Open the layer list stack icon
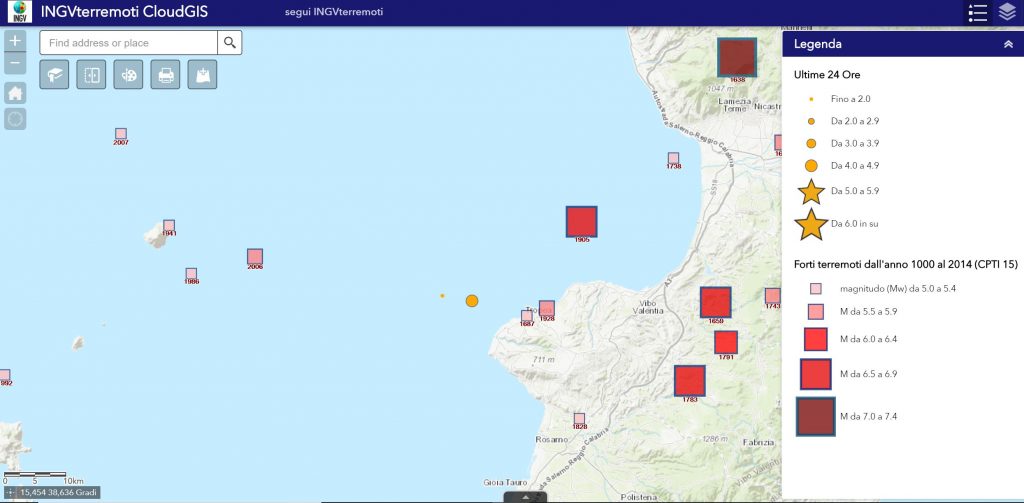This screenshot has height=503, width=1024. tap(1007, 13)
